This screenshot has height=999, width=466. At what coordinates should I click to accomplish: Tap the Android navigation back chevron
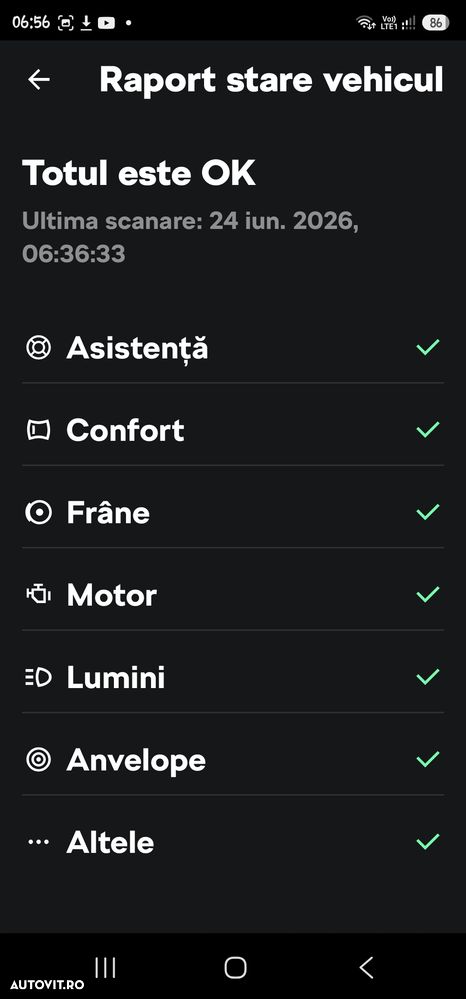pyautogui.click(x=366, y=967)
